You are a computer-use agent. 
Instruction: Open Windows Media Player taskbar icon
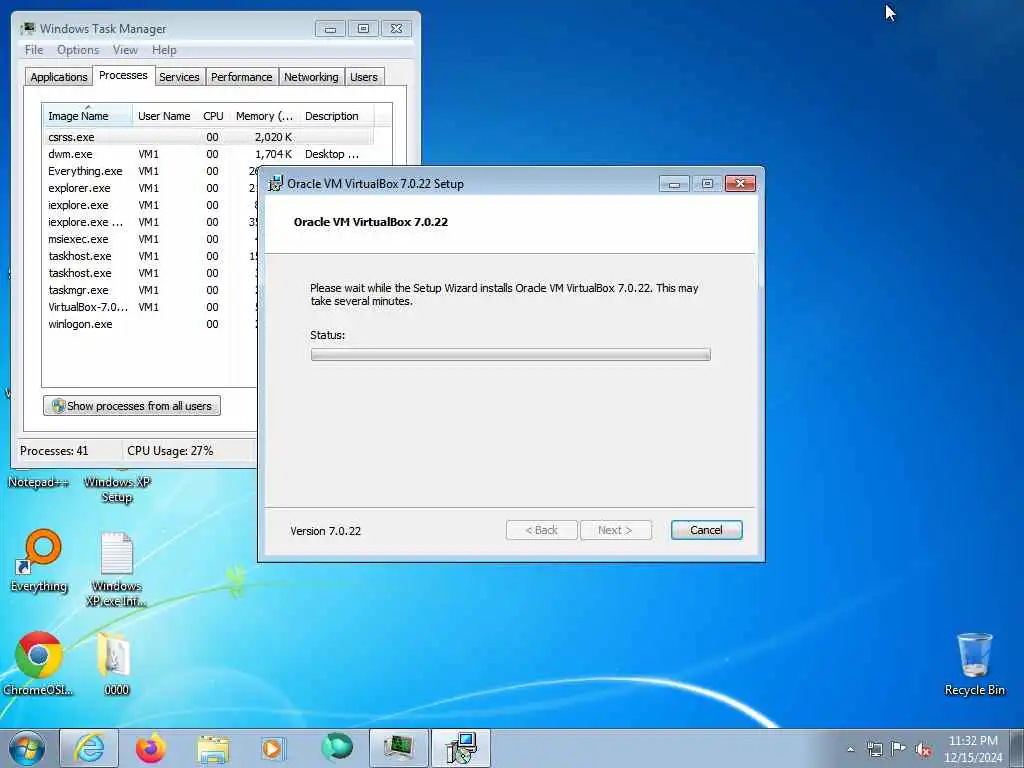tap(272, 748)
